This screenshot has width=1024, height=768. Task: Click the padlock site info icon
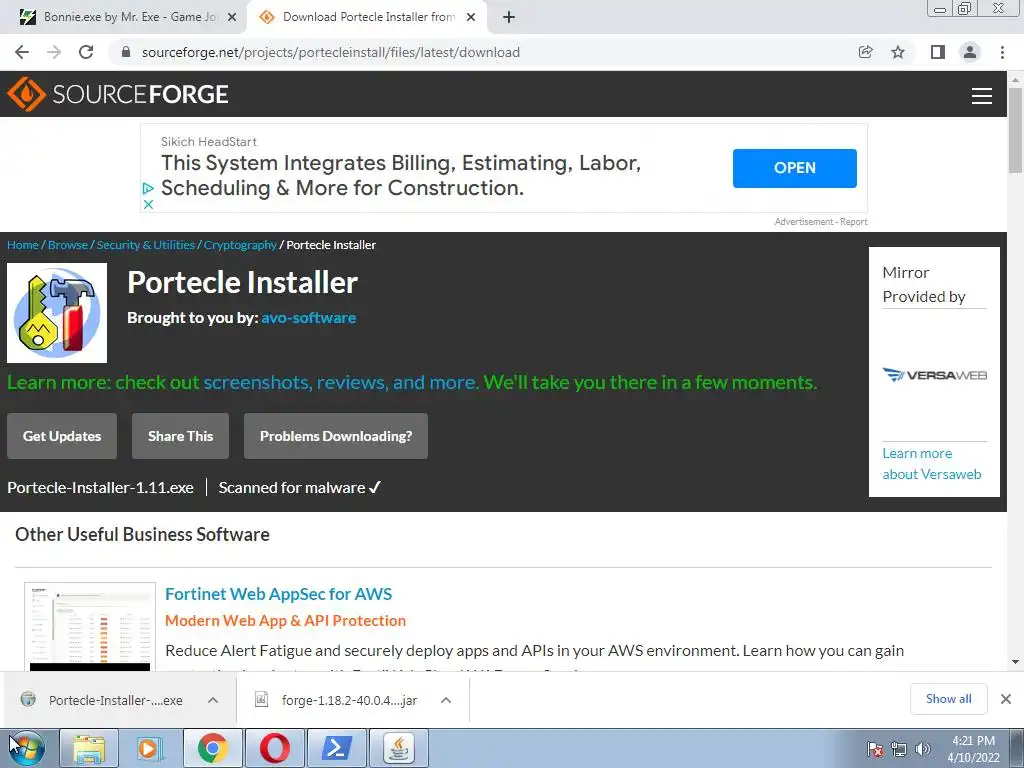126,52
